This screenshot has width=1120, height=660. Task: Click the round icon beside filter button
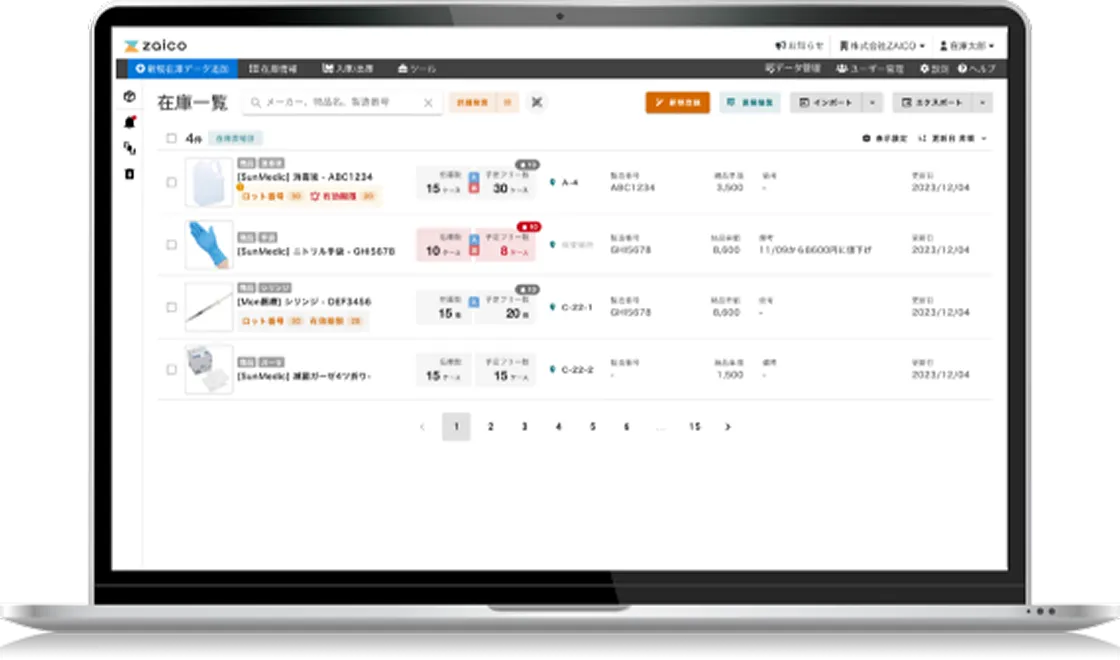coord(537,102)
